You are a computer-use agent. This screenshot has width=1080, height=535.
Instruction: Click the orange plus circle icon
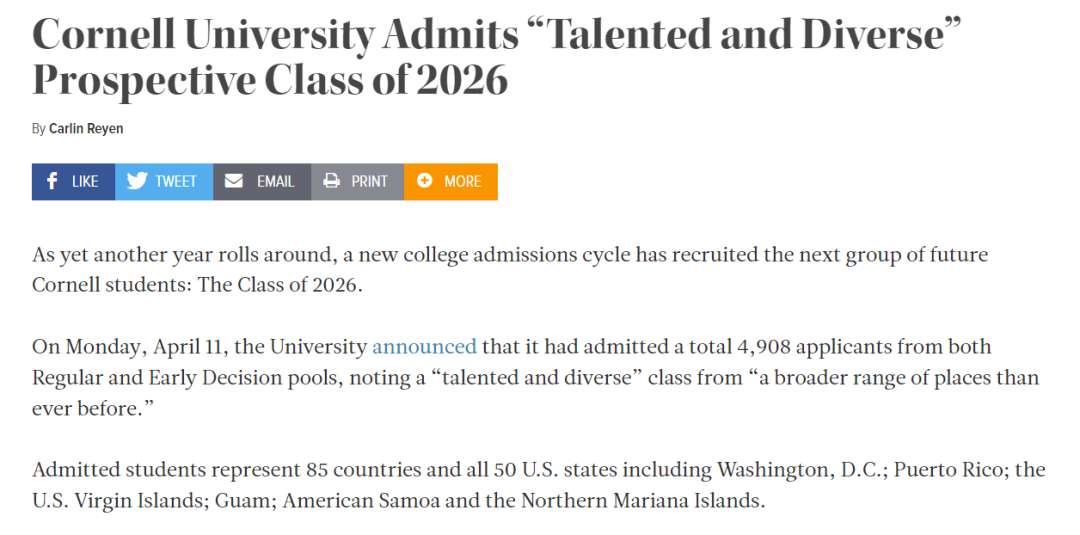point(425,182)
